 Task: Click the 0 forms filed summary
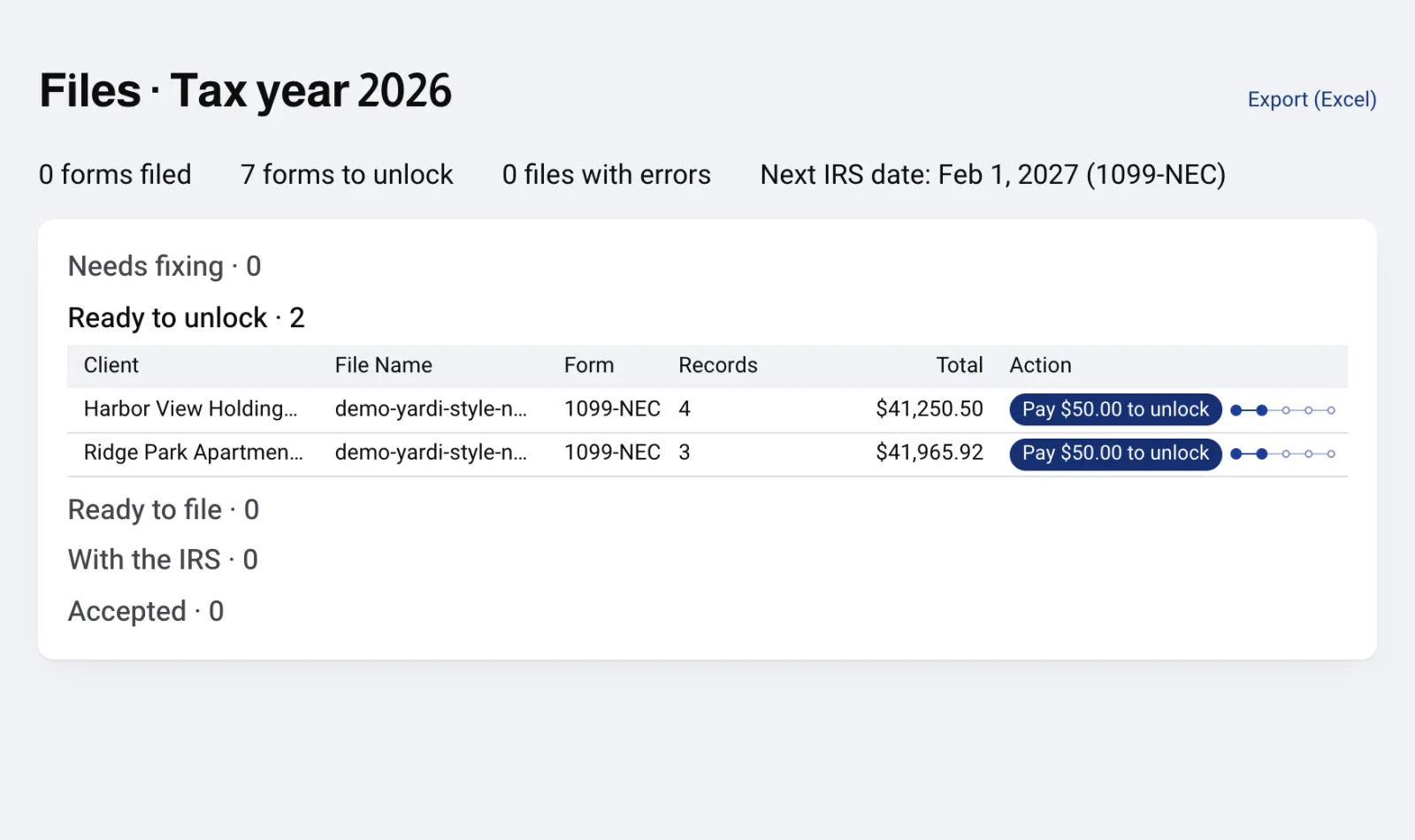115,174
